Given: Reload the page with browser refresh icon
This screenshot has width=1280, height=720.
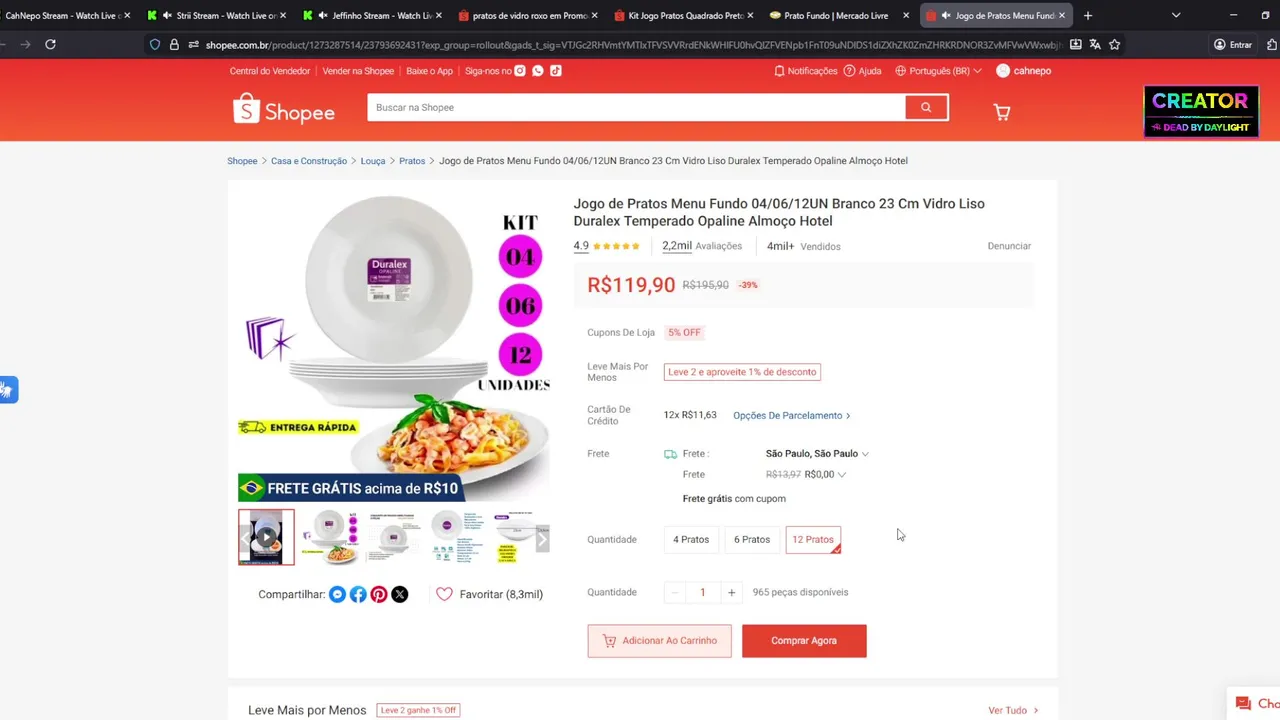Looking at the screenshot, I should point(50,44).
